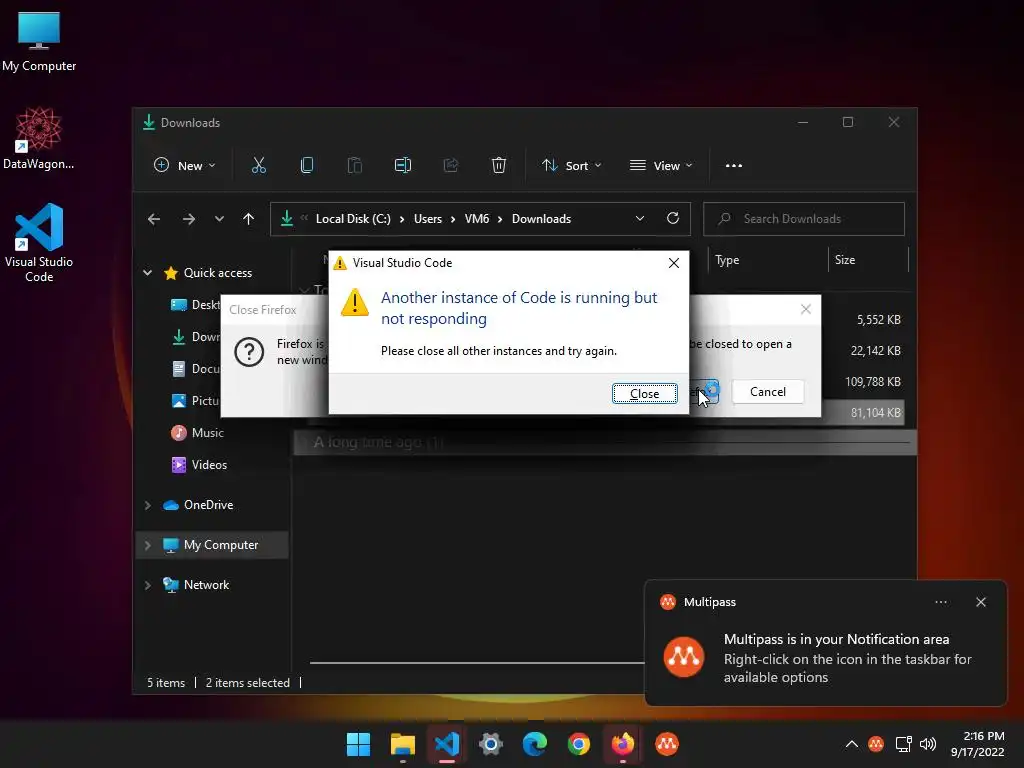Click Cancel in the Close Firefox dialog

pyautogui.click(x=767, y=392)
